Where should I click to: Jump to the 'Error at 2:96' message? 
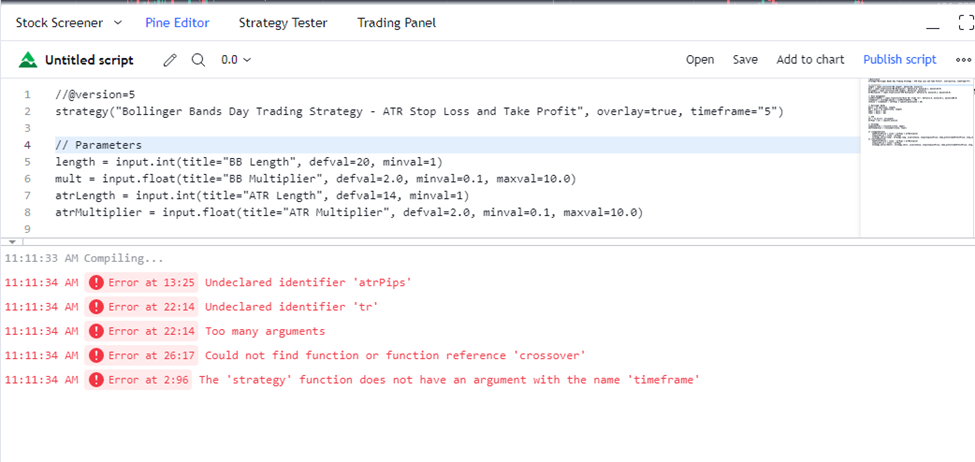click(149, 380)
